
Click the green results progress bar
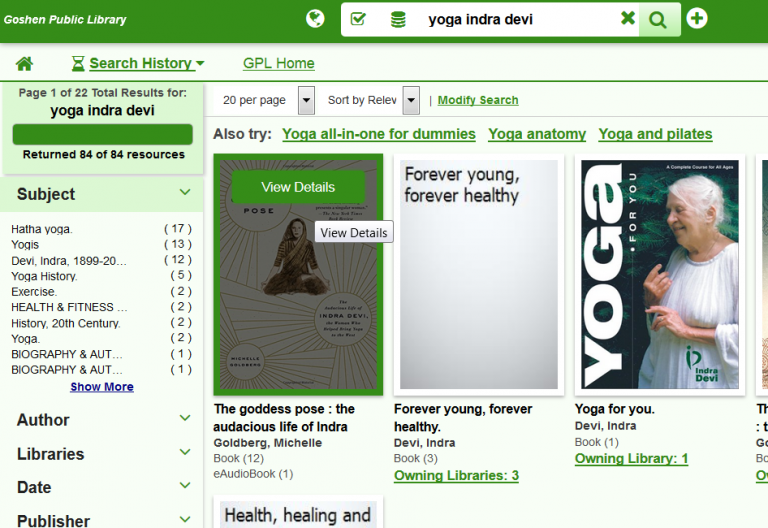(102, 134)
